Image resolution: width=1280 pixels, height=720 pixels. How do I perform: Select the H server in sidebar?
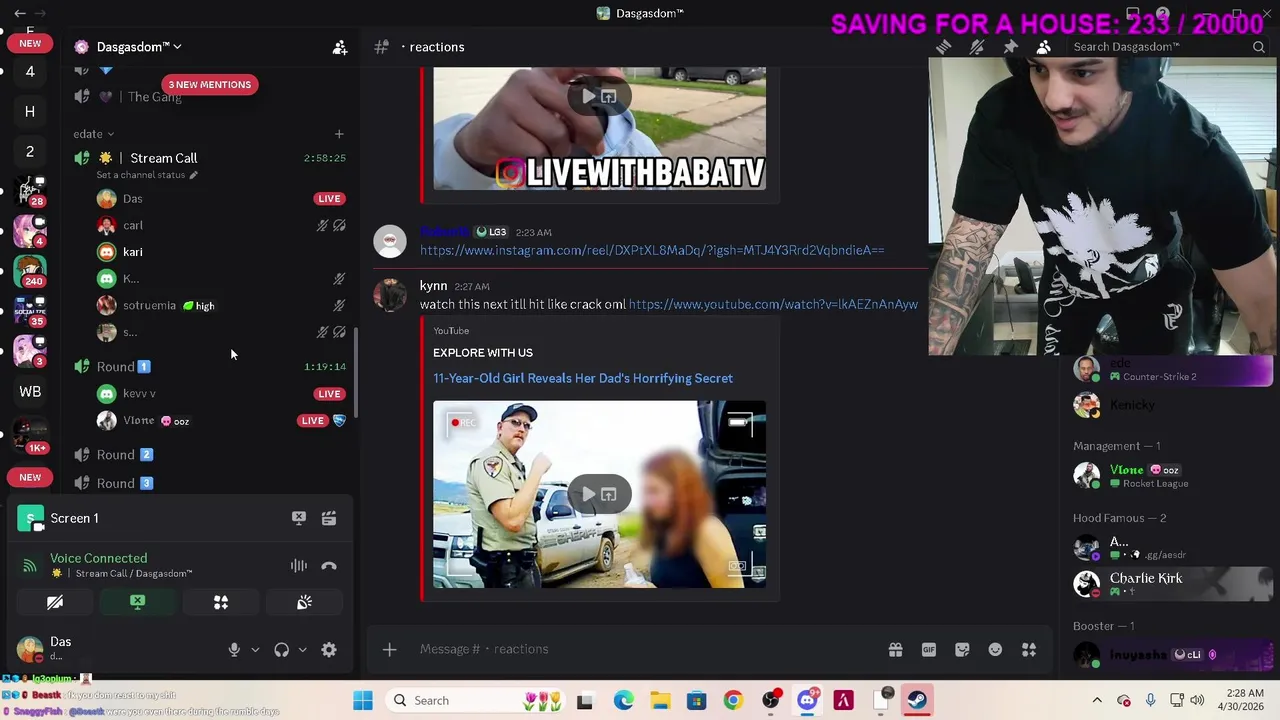point(30,112)
